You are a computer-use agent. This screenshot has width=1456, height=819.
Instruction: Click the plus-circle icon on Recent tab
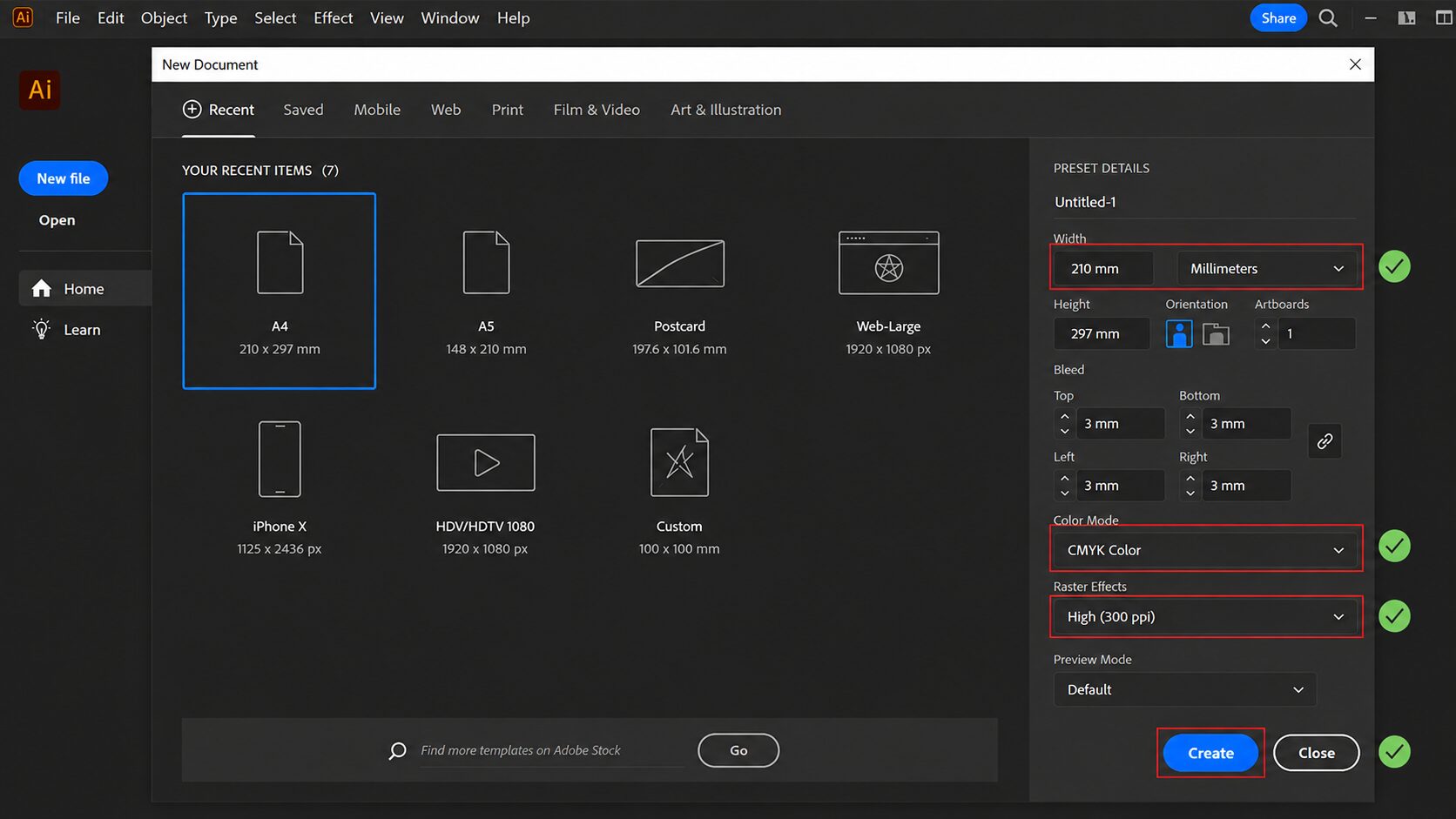point(192,109)
